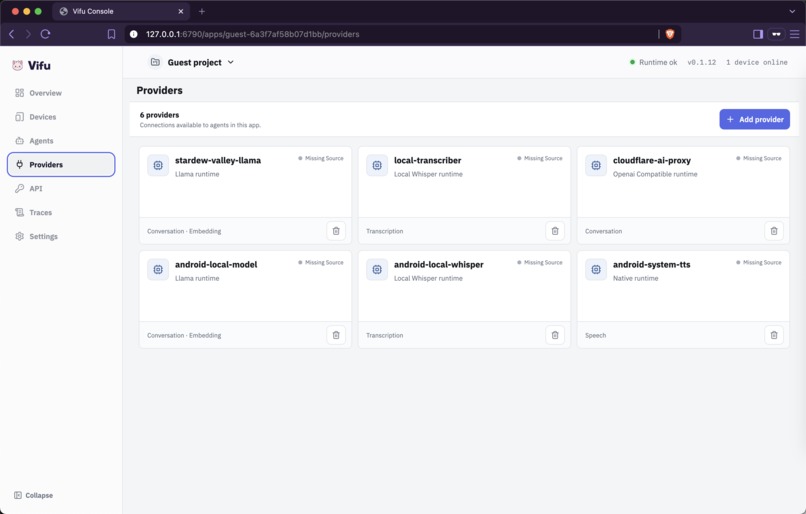Collapse the sidebar
This screenshot has width=806, height=514.
click(x=33, y=495)
